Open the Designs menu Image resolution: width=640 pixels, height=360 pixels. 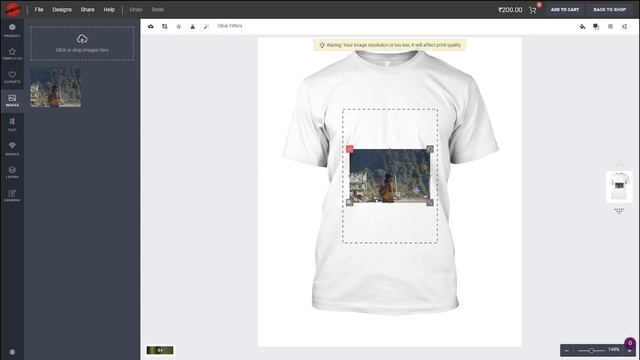coord(62,9)
